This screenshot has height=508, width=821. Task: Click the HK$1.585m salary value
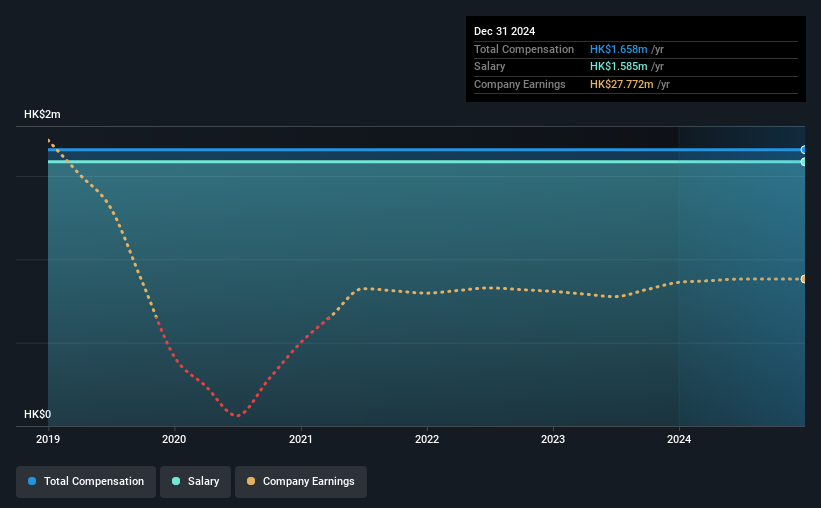point(618,67)
